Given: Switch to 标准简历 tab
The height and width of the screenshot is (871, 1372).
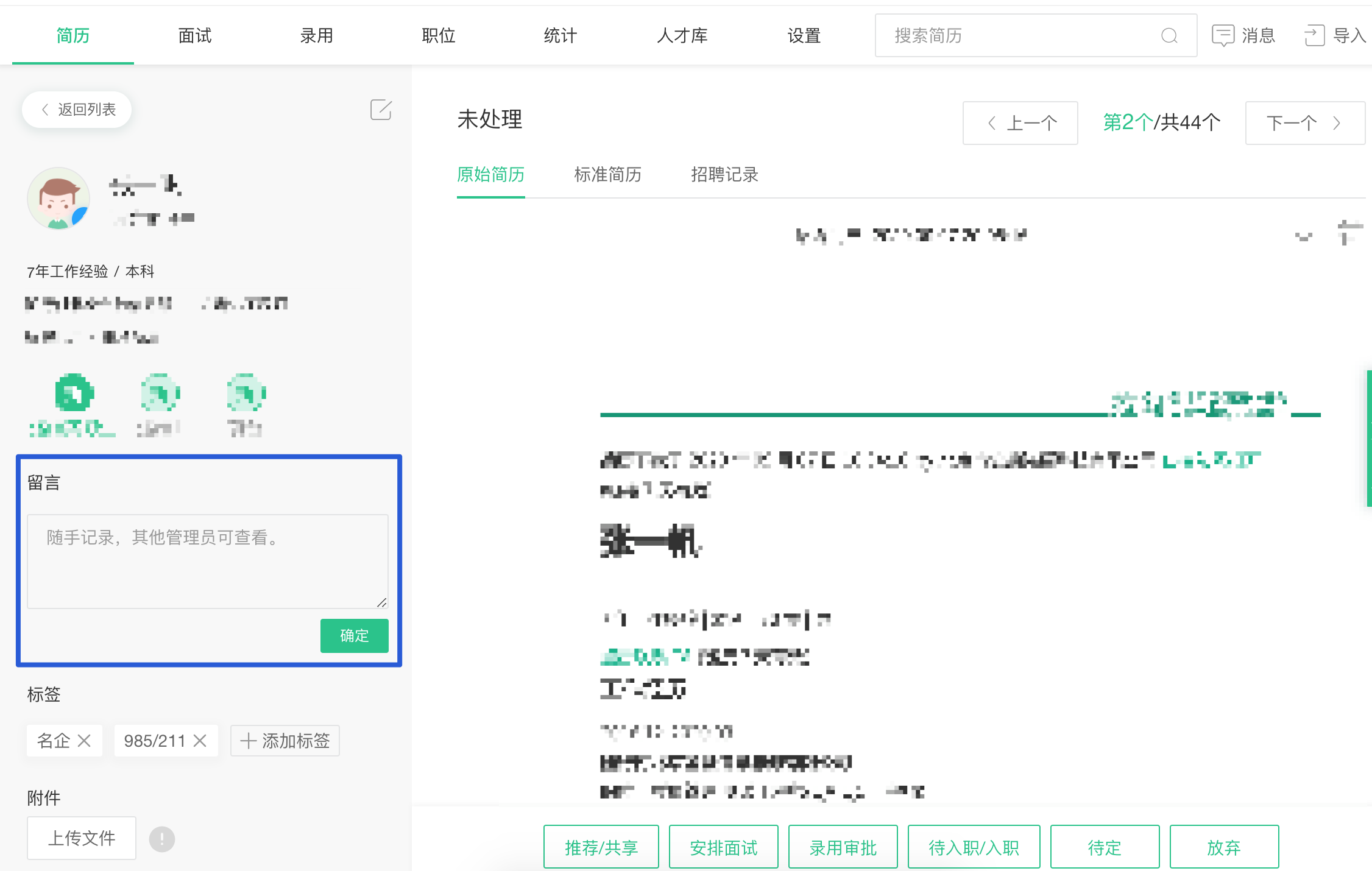Looking at the screenshot, I should [607, 175].
